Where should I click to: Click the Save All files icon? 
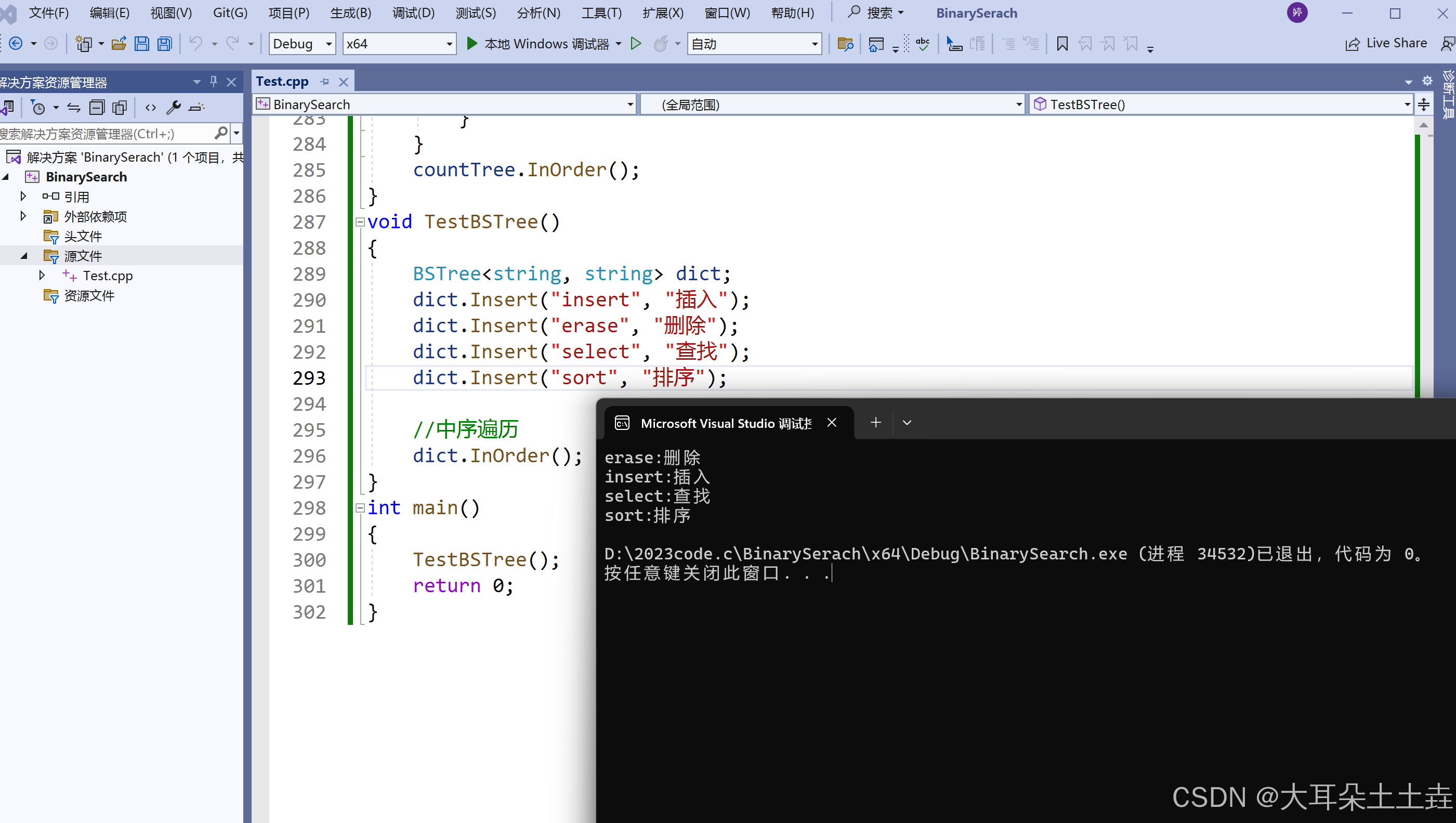point(163,43)
